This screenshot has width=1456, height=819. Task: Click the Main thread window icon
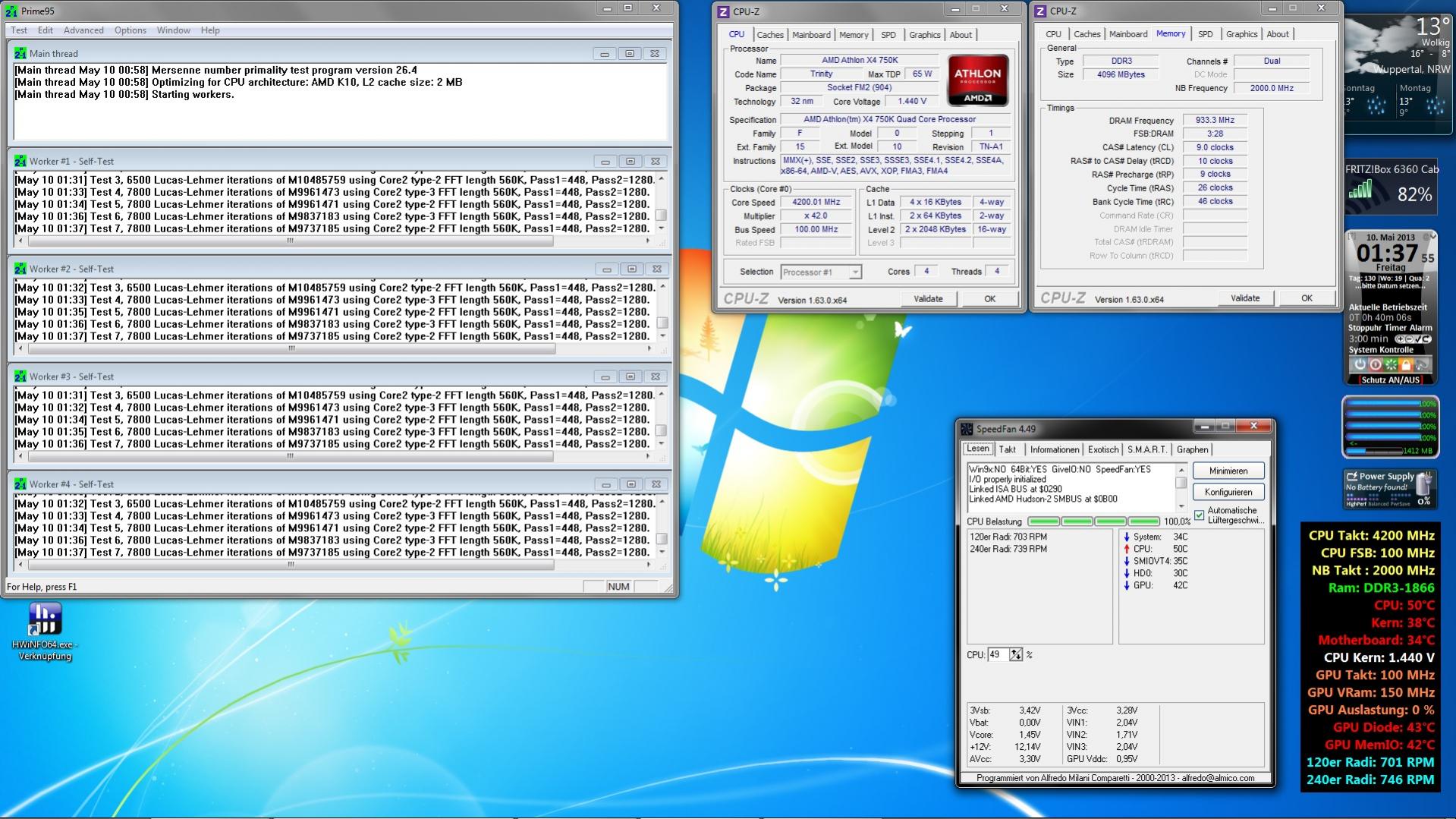[x=20, y=54]
